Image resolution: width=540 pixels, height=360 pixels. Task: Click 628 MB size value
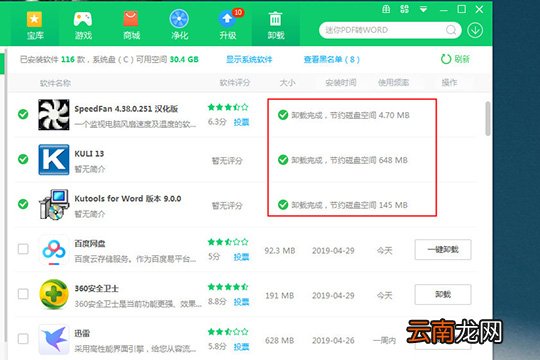coord(280,340)
